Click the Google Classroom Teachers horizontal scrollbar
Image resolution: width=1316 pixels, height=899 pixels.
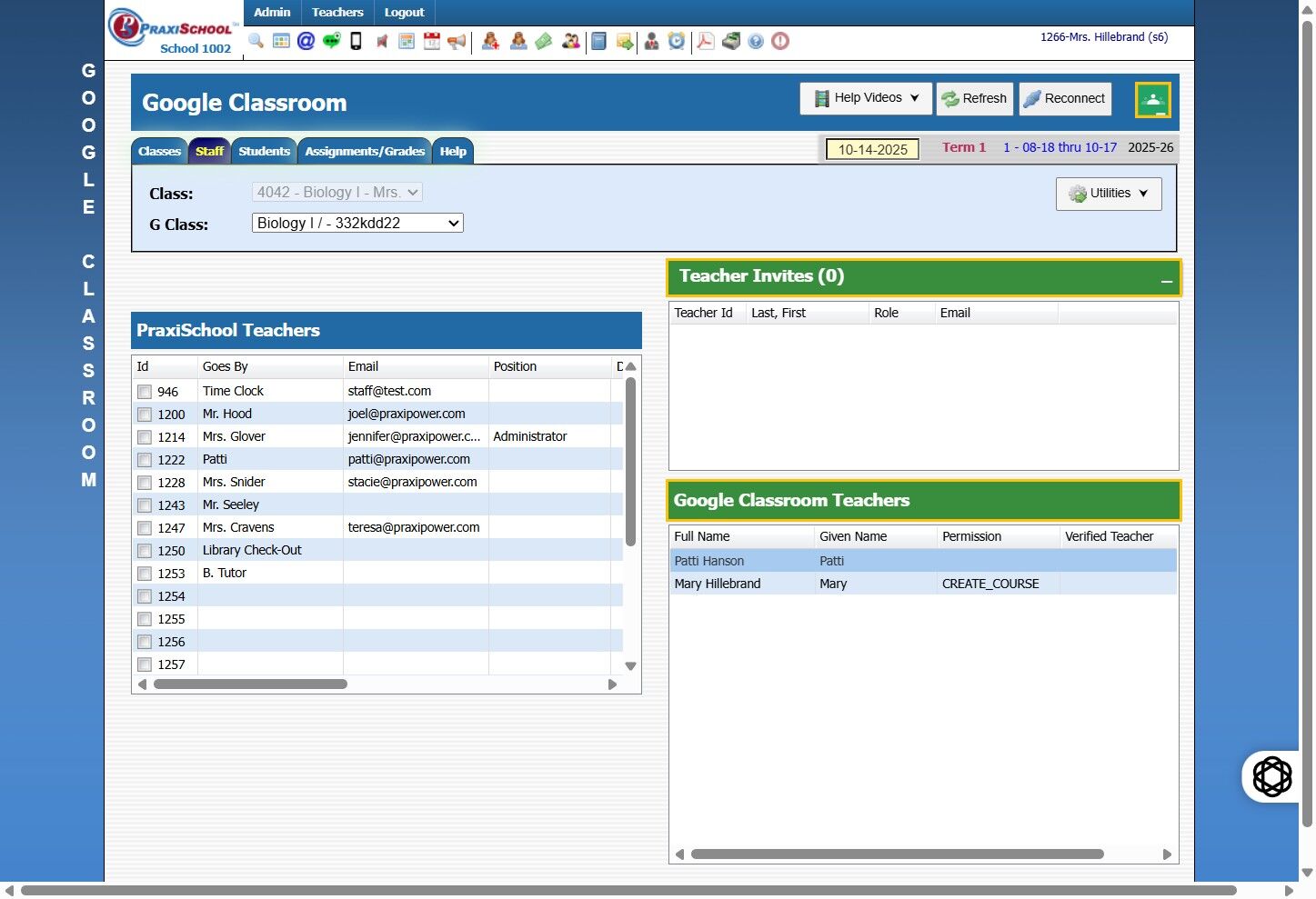897,854
